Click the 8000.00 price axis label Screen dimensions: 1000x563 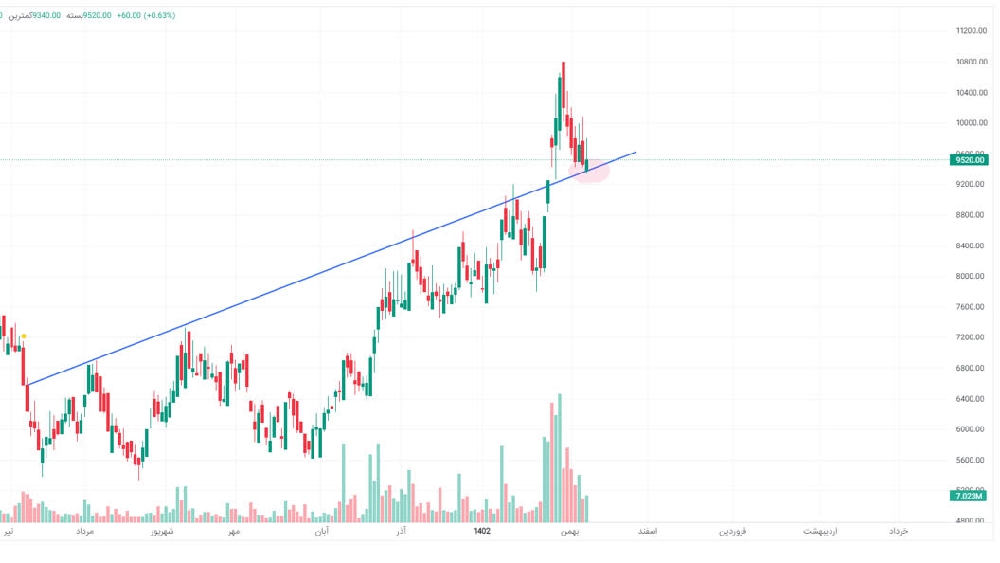pyautogui.click(x=971, y=276)
